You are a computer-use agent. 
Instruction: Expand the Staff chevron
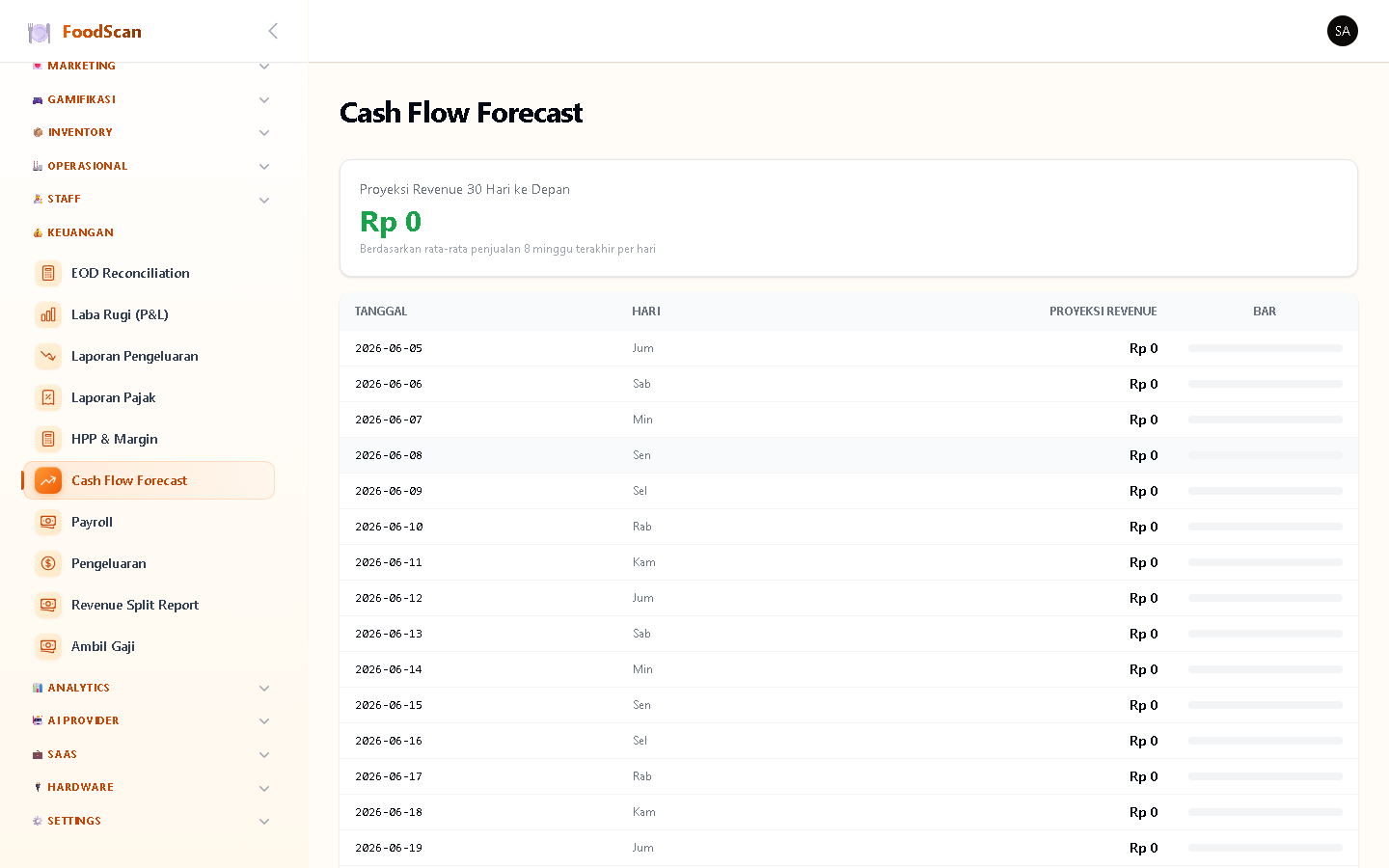click(264, 201)
